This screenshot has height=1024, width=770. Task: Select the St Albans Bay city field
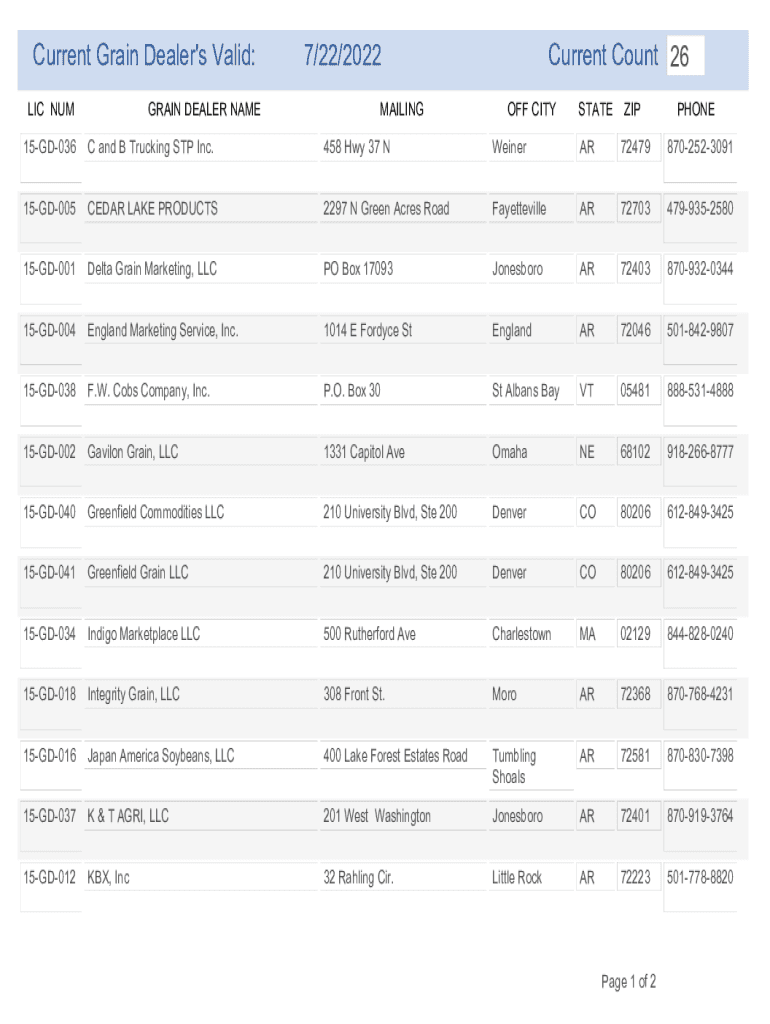(525, 391)
